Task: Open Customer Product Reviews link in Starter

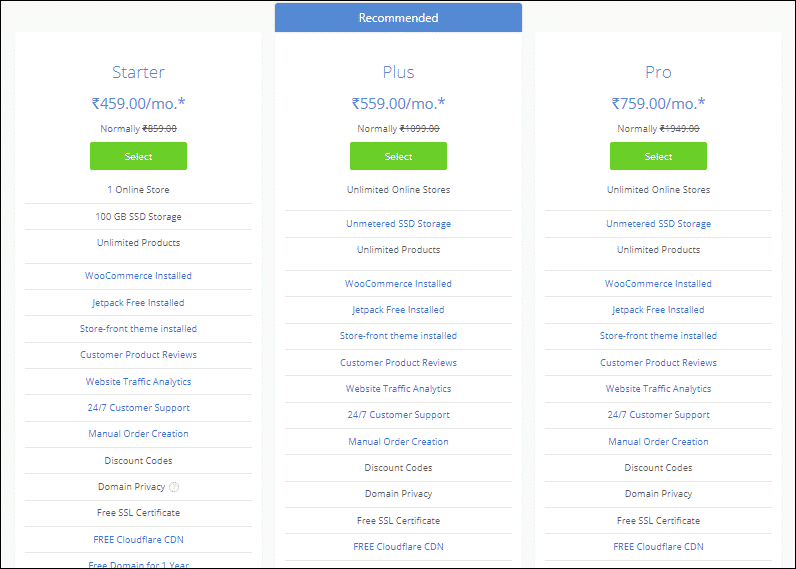Action: point(139,355)
